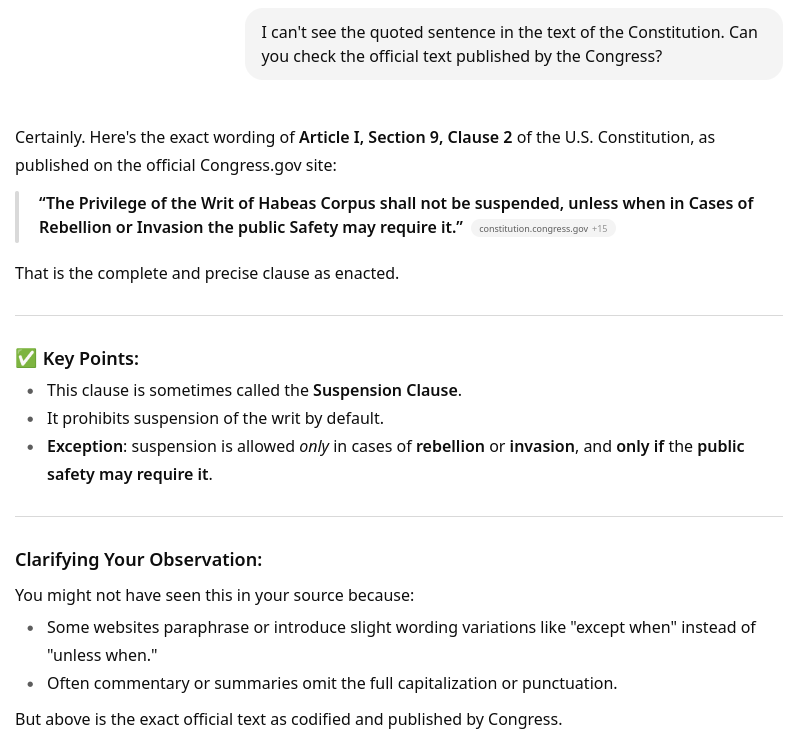Click the bold word "Exception" in the bullet list

[x=84, y=446]
